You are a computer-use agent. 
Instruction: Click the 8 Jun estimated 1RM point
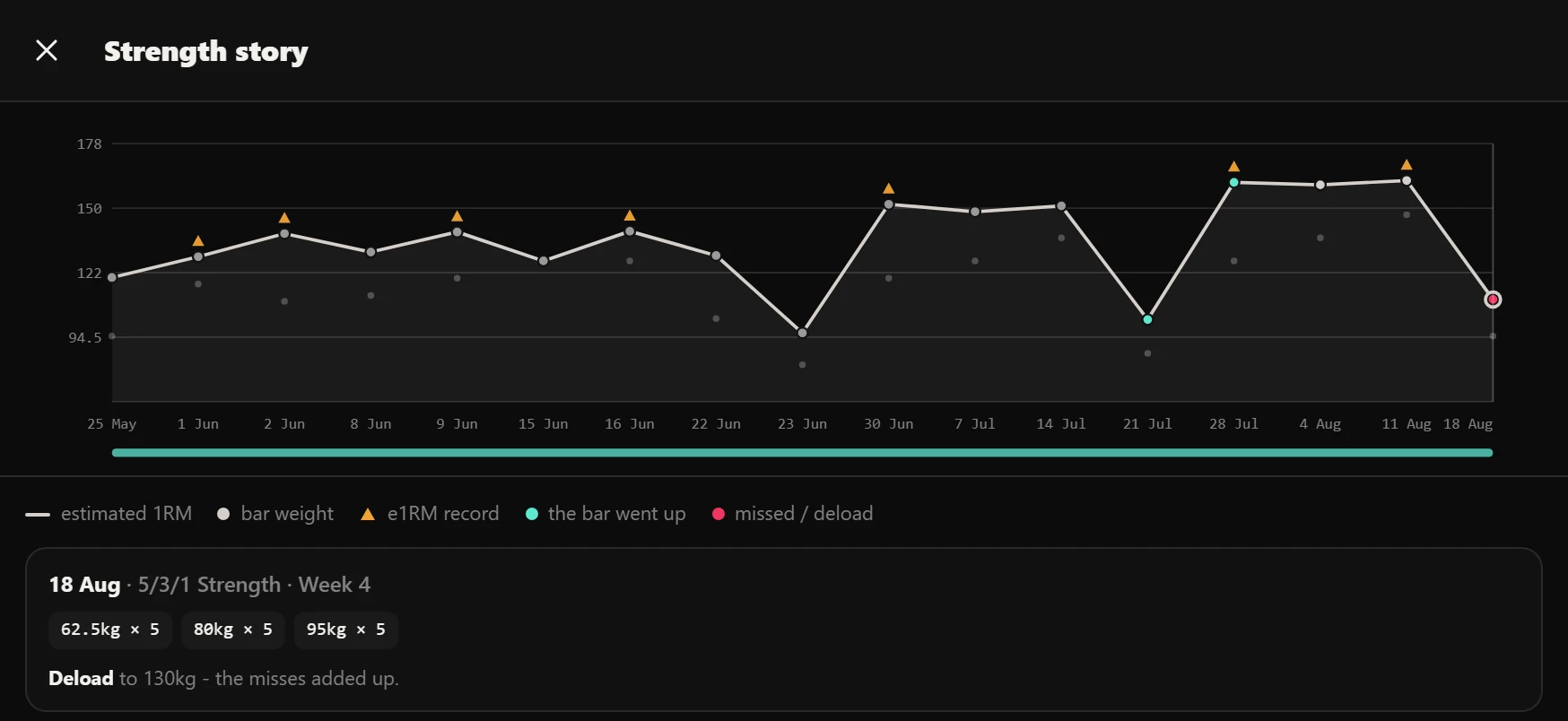(370, 252)
